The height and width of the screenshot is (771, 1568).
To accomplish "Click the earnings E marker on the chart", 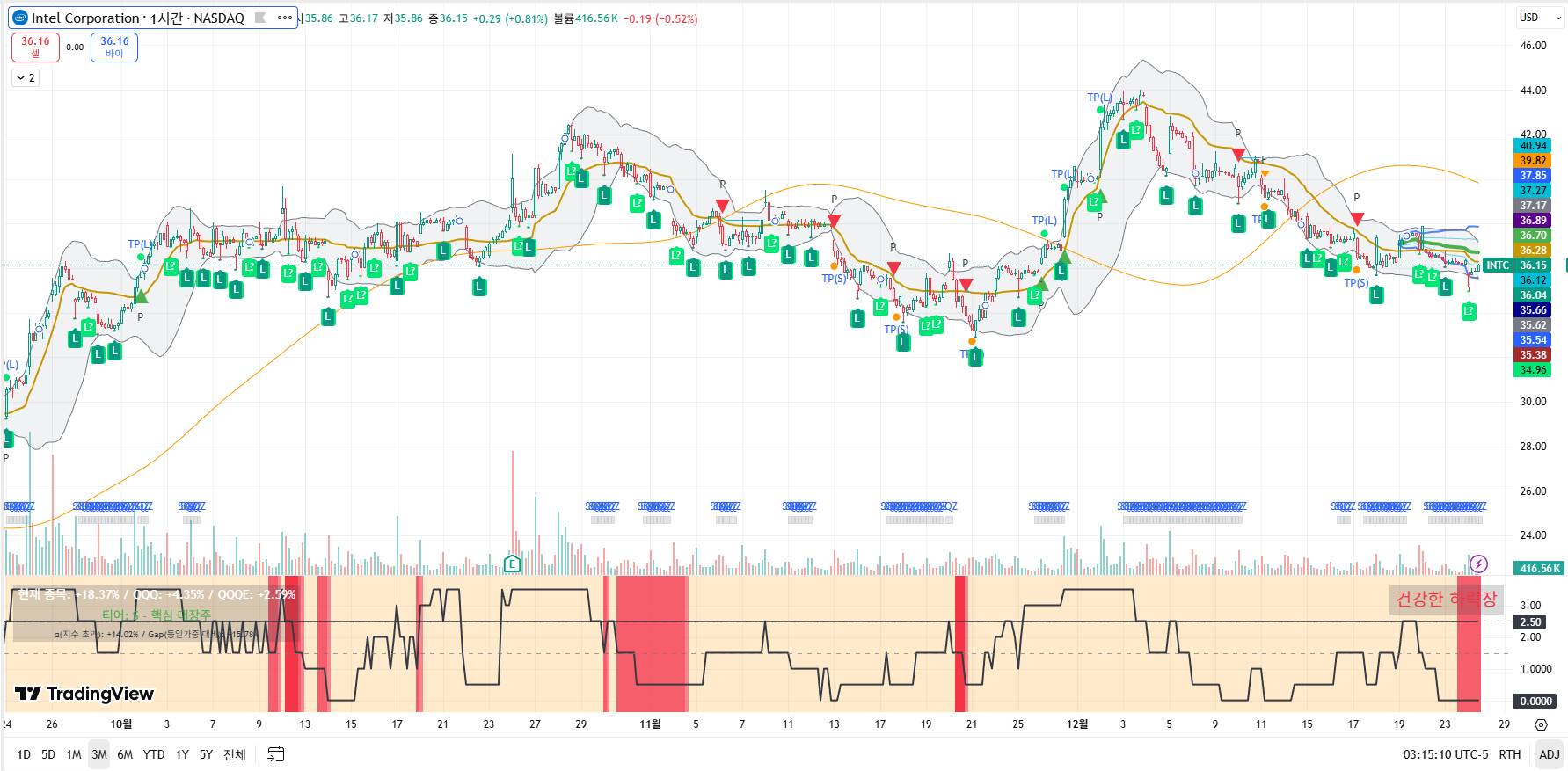I will [x=512, y=564].
